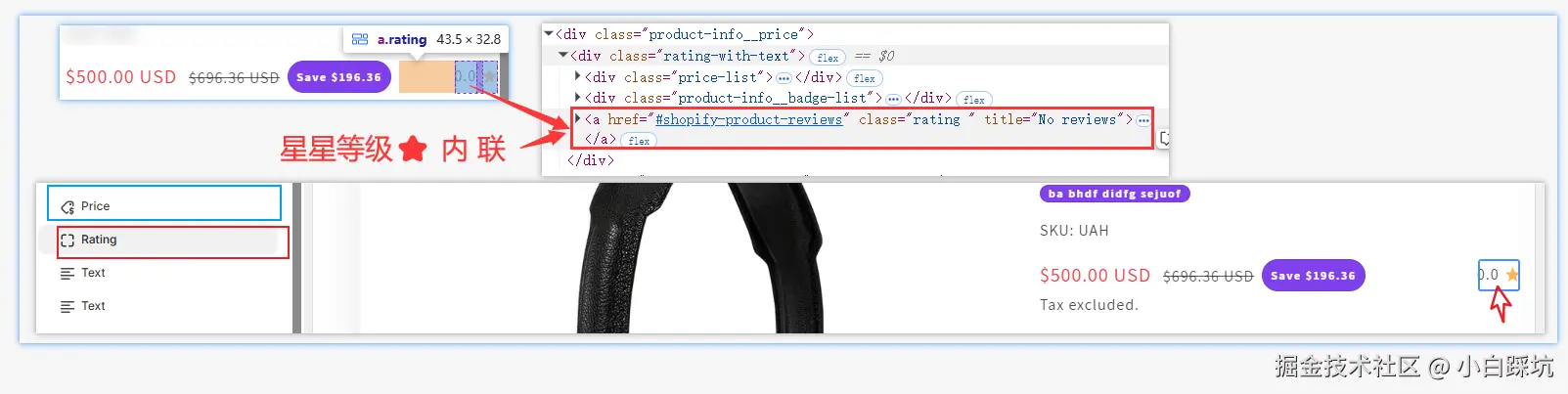
Task: Expand the price-list div node
Action: (578, 76)
